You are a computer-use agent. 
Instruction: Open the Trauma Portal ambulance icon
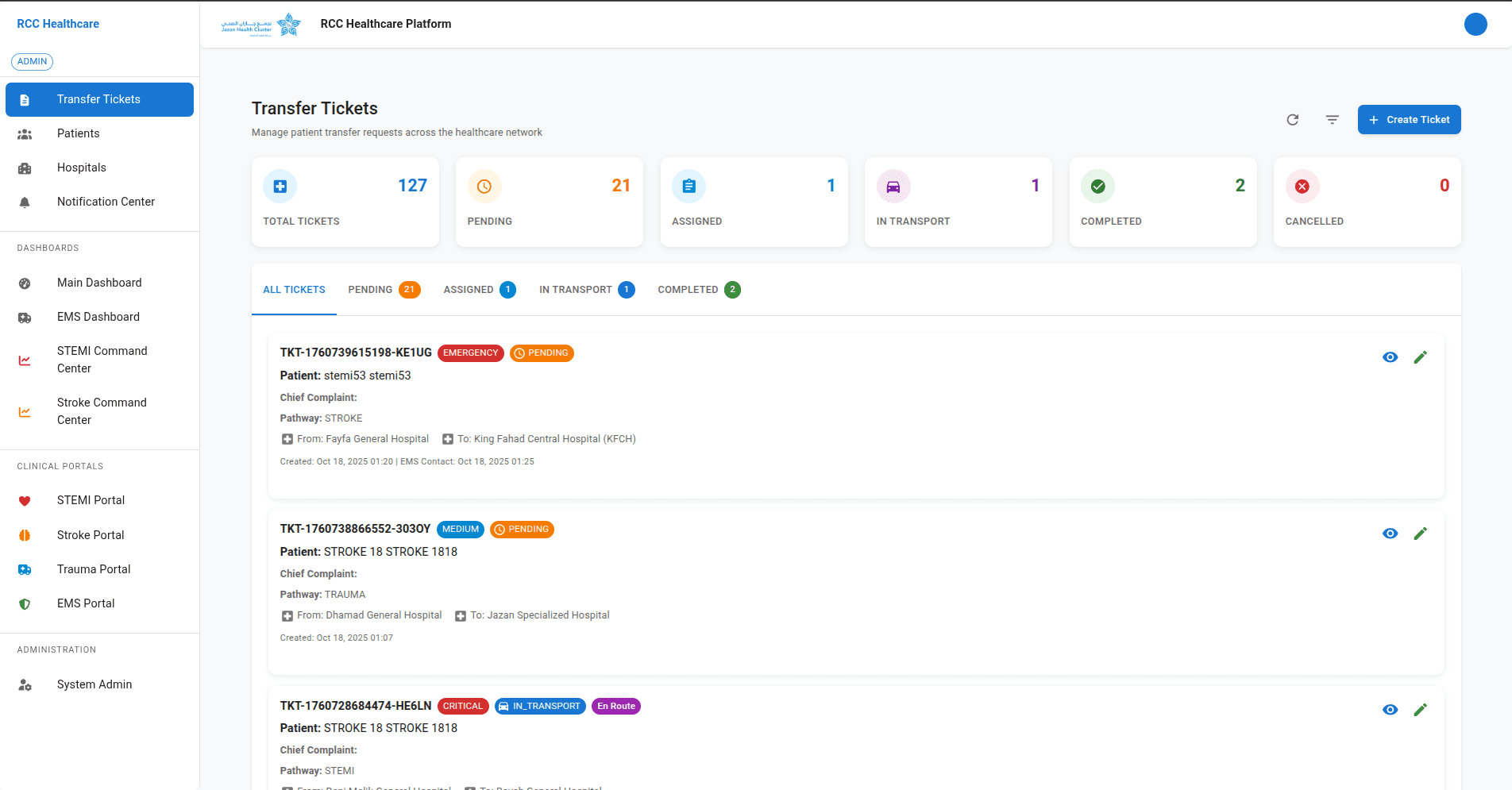pyautogui.click(x=25, y=569)
